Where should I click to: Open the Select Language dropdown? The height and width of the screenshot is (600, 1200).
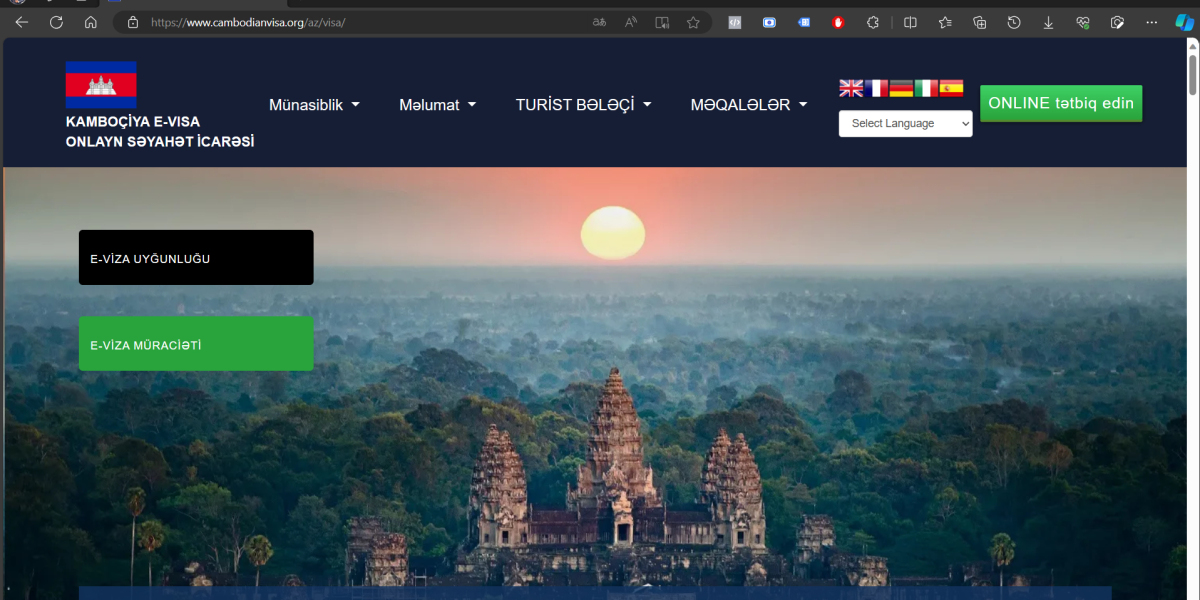pos(905,123)
